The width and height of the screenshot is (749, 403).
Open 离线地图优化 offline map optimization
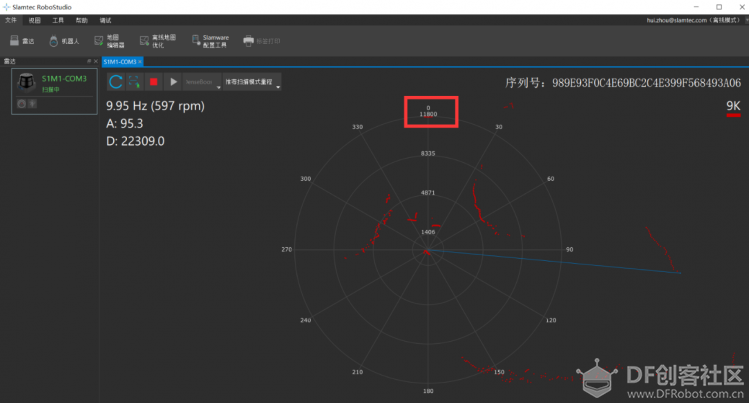coord(158,41)
